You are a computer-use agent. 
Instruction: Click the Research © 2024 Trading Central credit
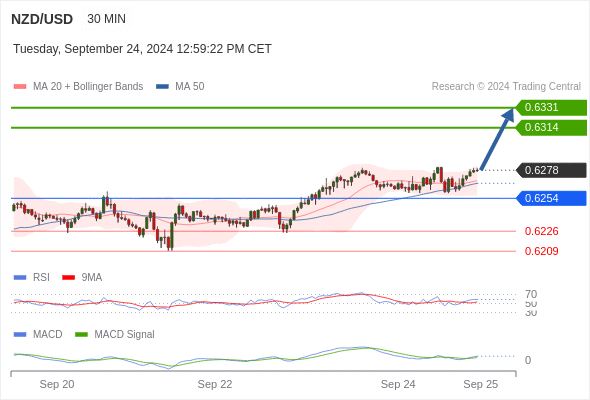click(x=506, y=87)
